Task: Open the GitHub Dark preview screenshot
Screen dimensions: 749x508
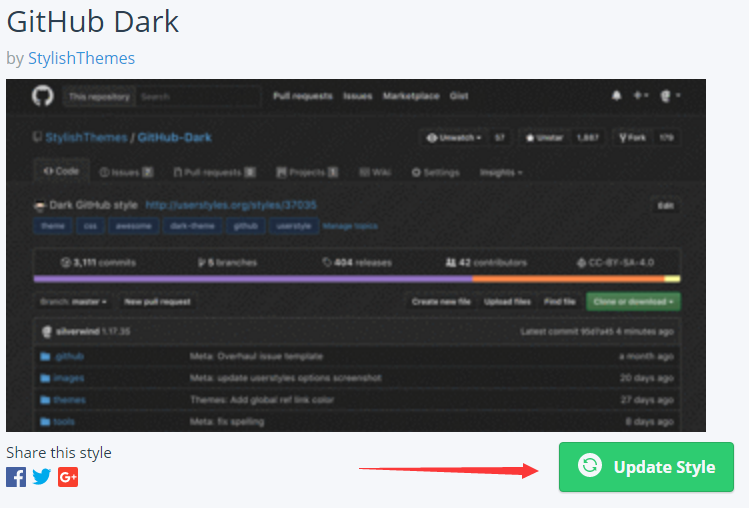Action: point(356,255)
